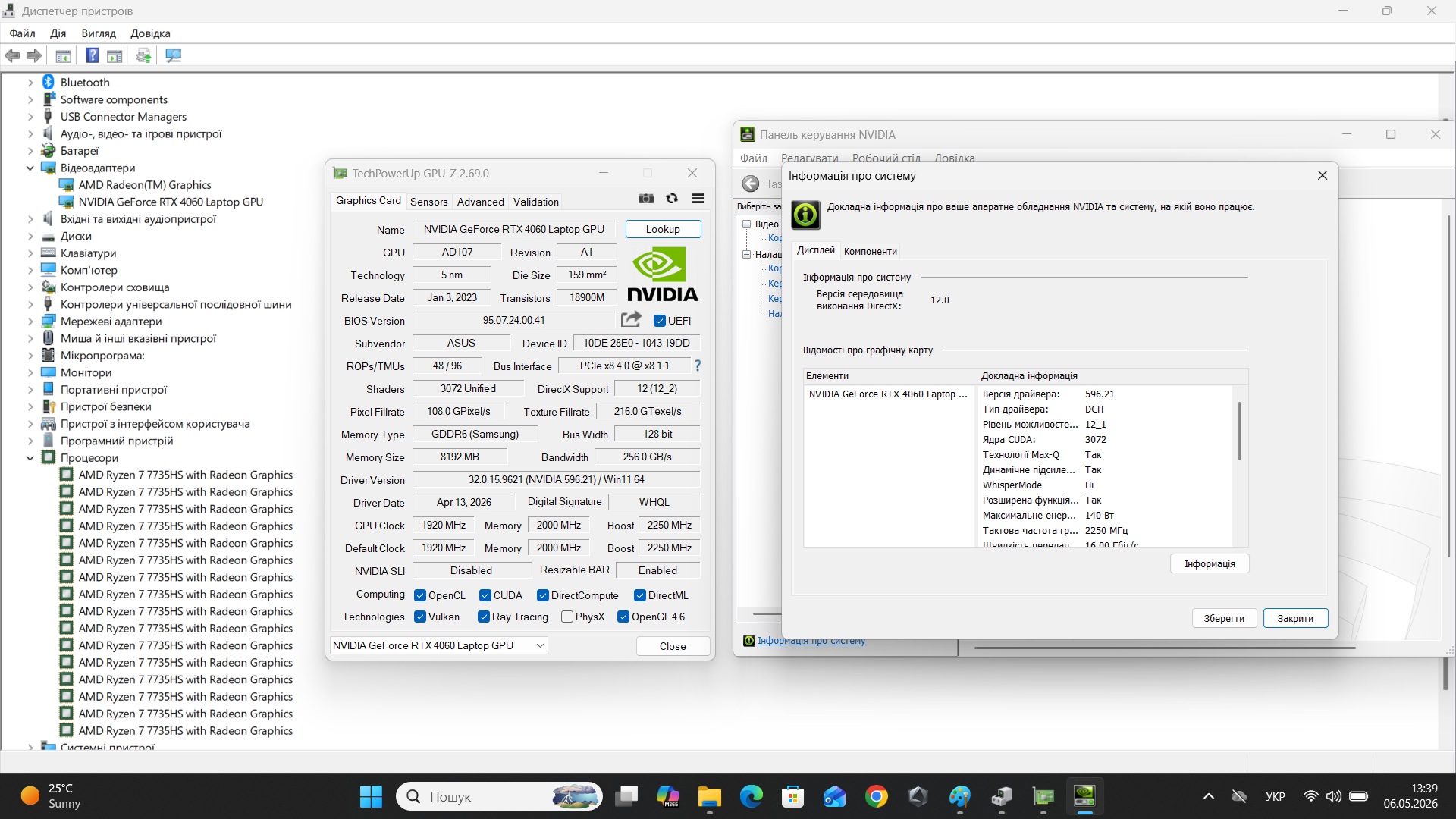Click the Lookup button in GPU-Z
Screen dimensions: 1456x819
click(x=663, y=229)
